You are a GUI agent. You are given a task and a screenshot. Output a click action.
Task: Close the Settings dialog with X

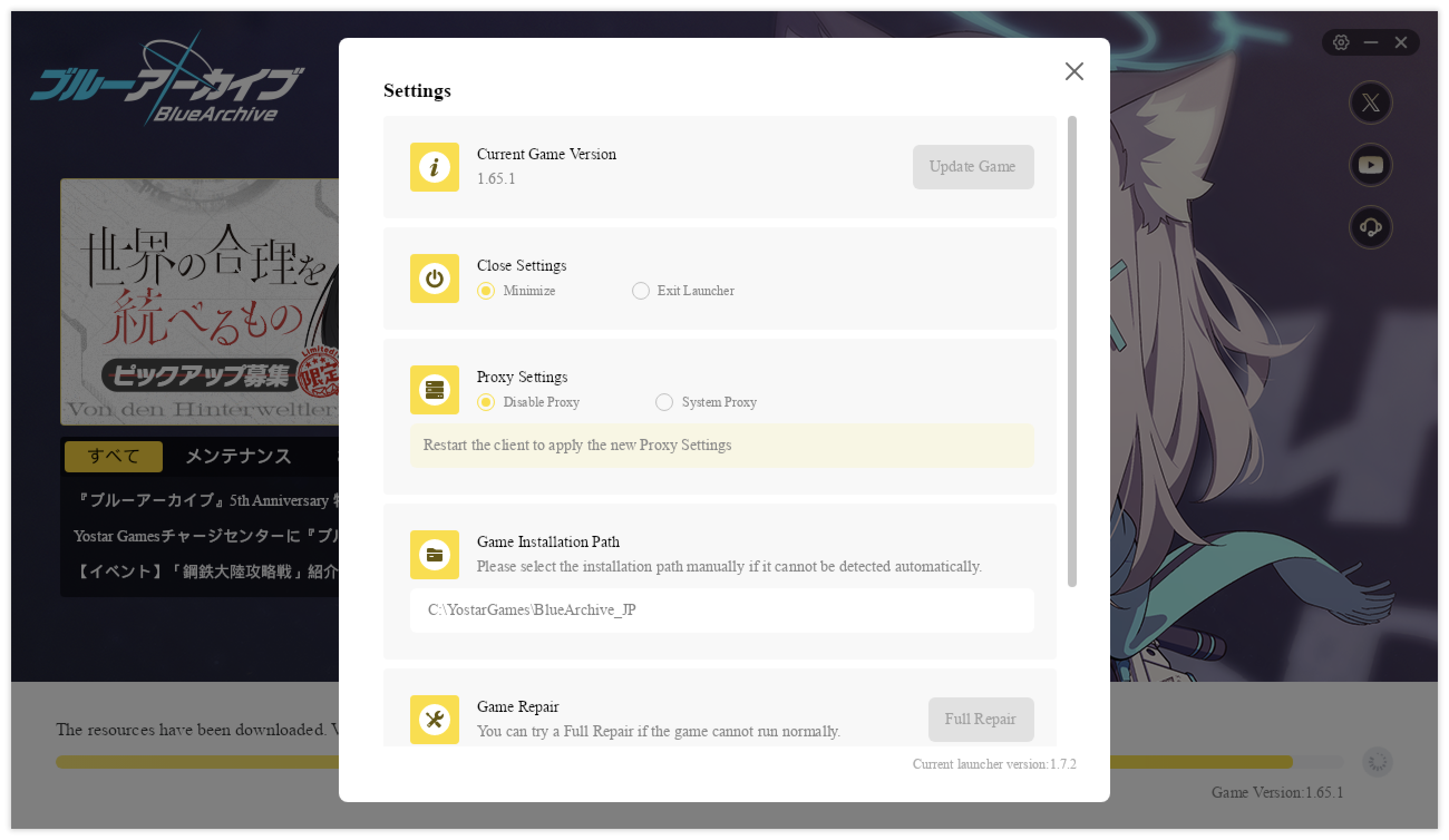click(x=1073, y=71)
